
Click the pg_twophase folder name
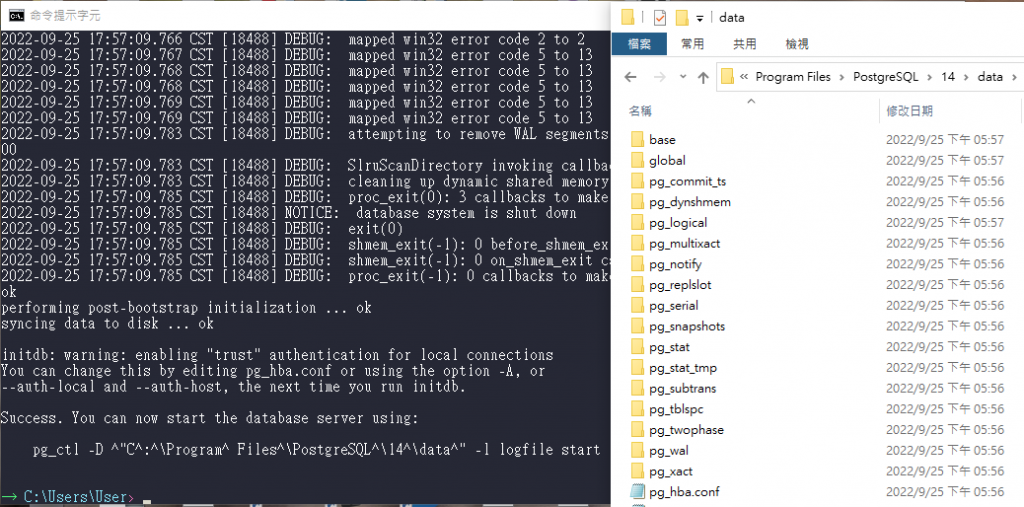(x=686, y=429)
